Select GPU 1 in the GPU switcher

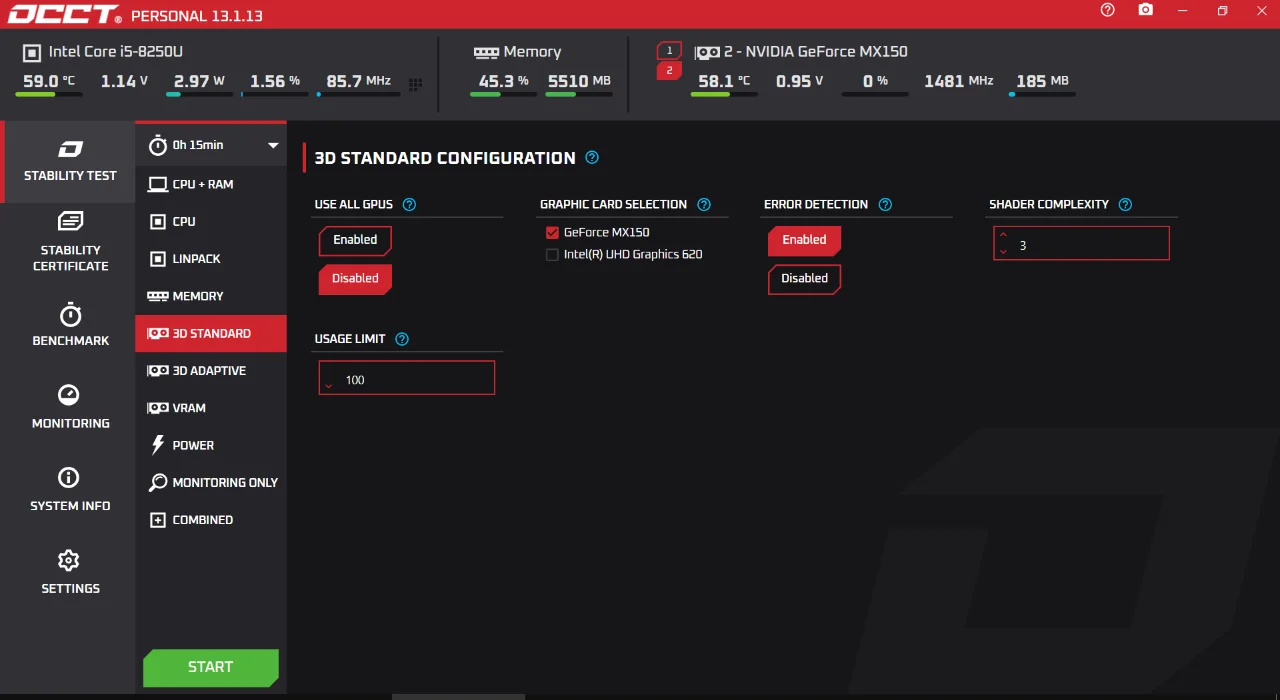click(x=669, y=51)
